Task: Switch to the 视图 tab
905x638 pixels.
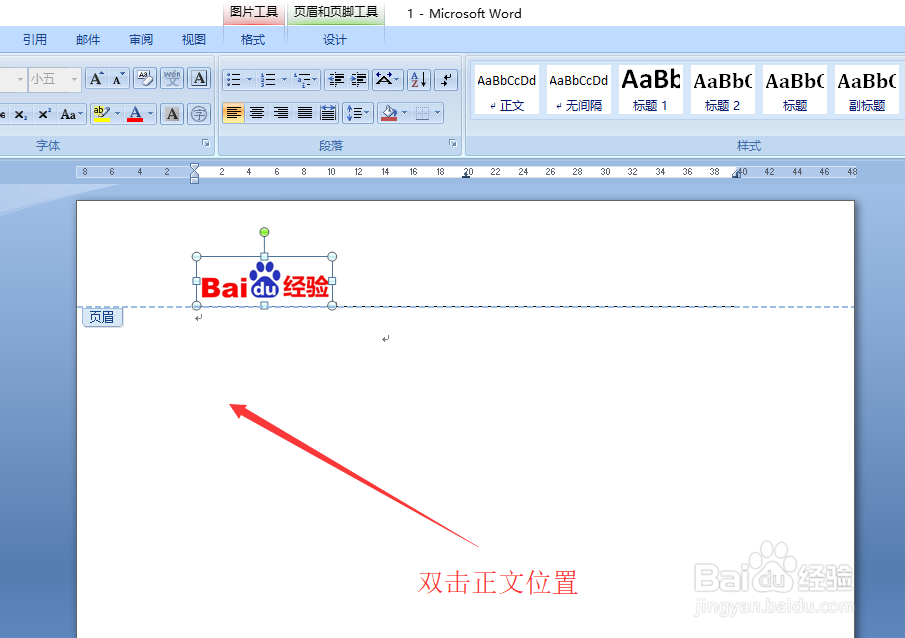Action: (x=193, y=40)
